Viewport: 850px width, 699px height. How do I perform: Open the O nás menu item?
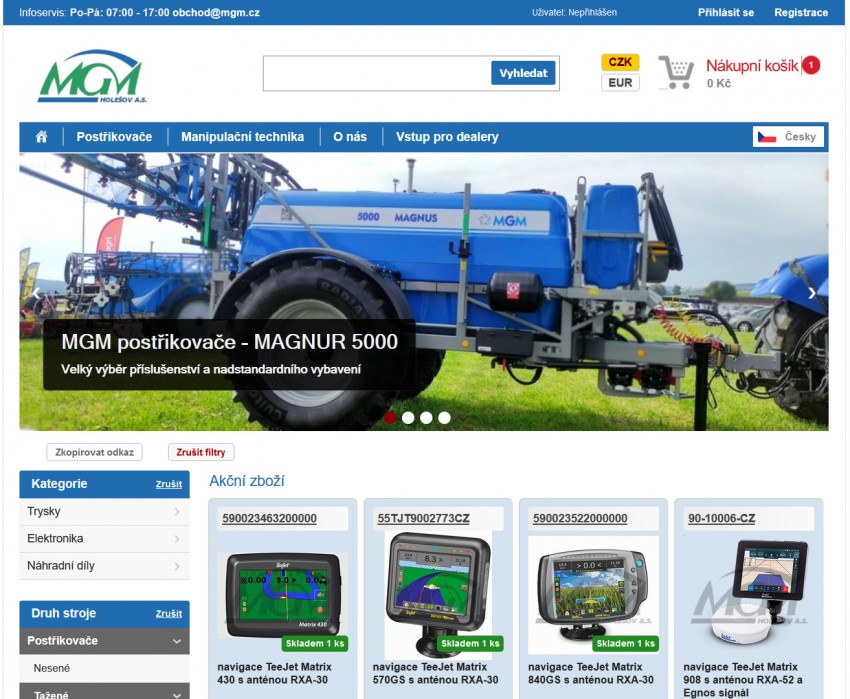click(350, 137)
